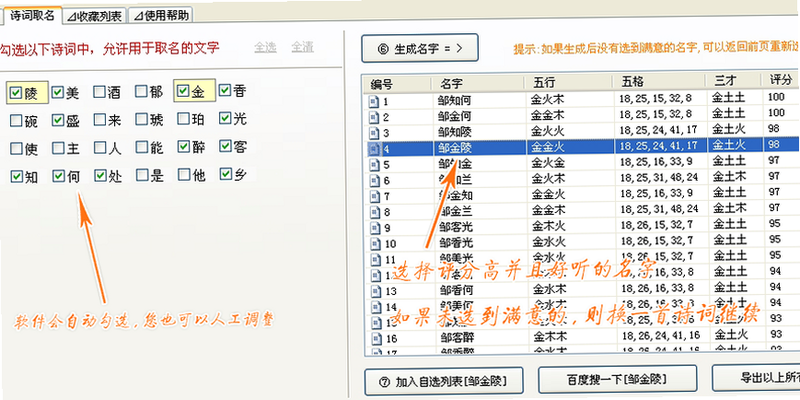
Task: Click the document icon in row 7
Action: [374, 197]
